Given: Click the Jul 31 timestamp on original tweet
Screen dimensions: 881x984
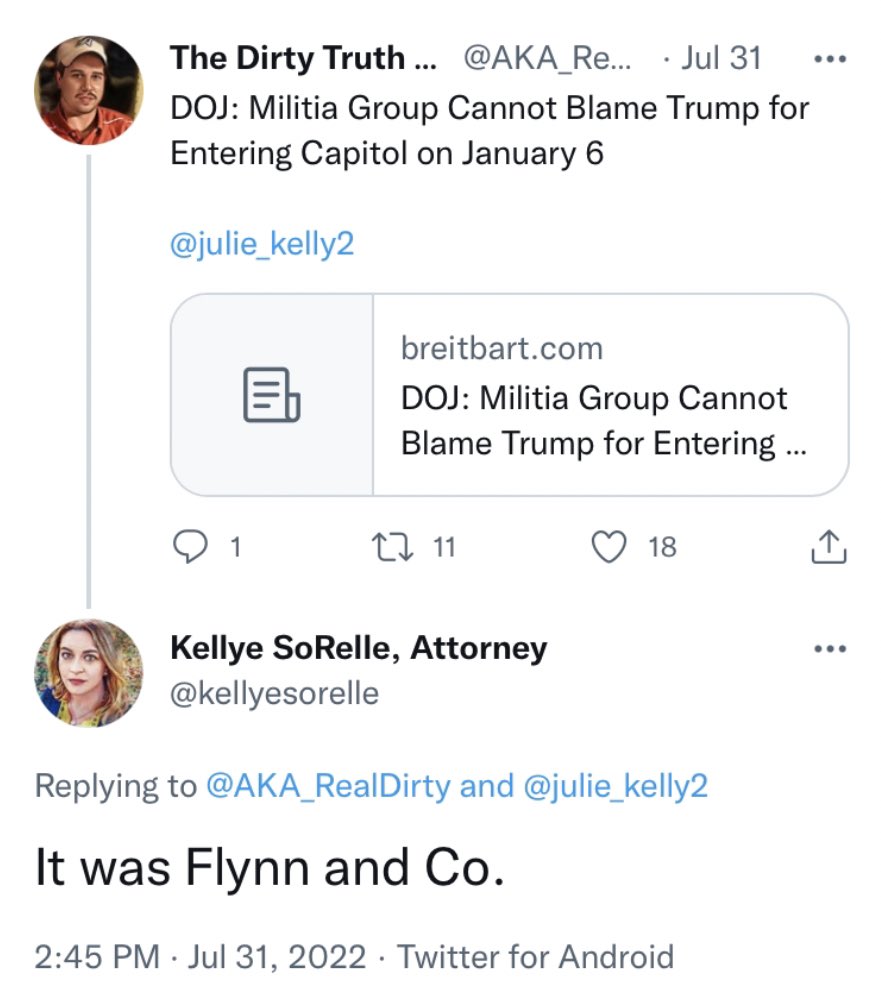Looking at the screenshot, I should coord(721,58).
